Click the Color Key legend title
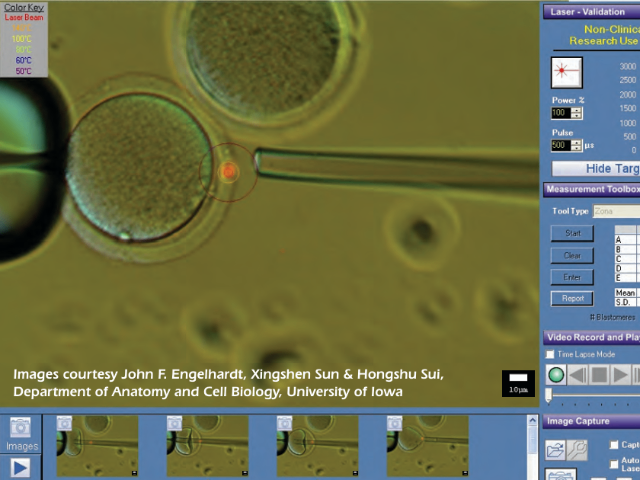 pyautogui.click(x=24, y=7)
